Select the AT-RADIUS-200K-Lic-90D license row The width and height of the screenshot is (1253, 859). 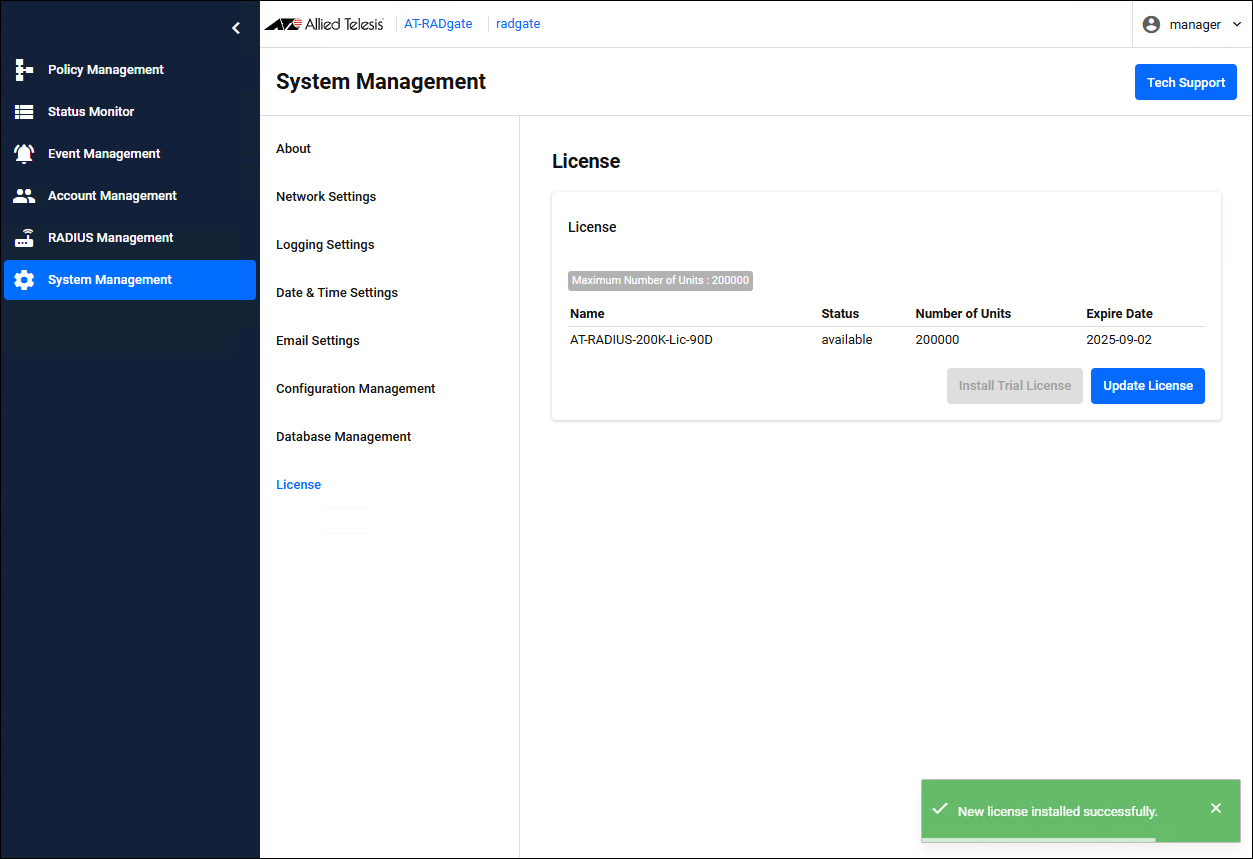coord(641,340)
